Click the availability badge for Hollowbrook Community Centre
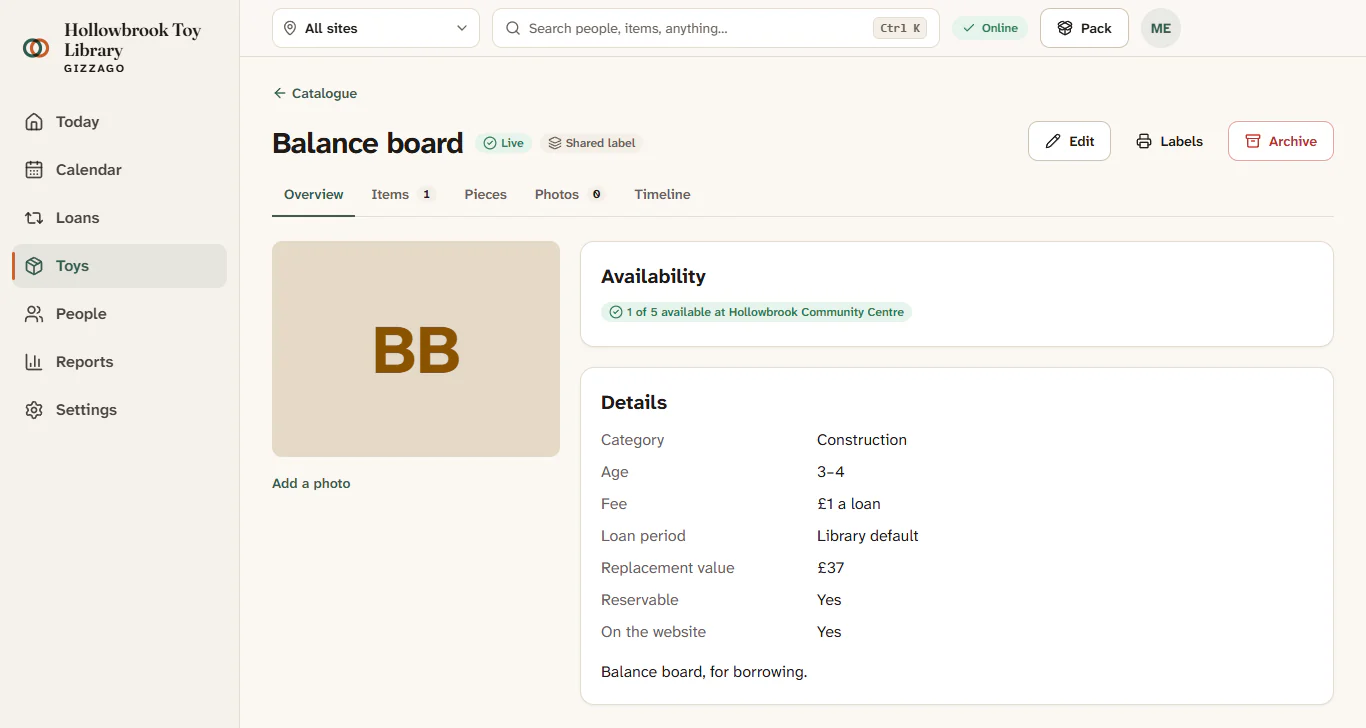This screenshot has width=1366, height=728. click(756, 312)
